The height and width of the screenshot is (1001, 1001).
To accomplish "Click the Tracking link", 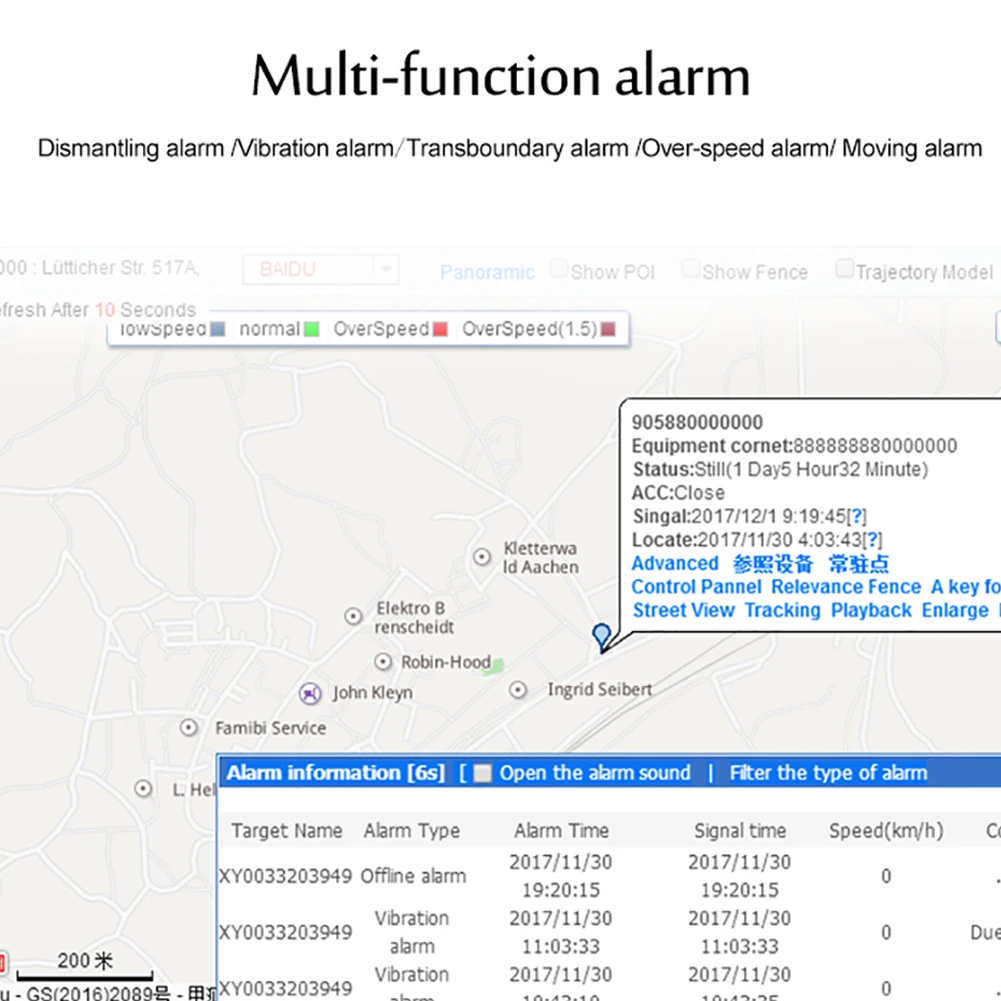I will click(782, 611).
